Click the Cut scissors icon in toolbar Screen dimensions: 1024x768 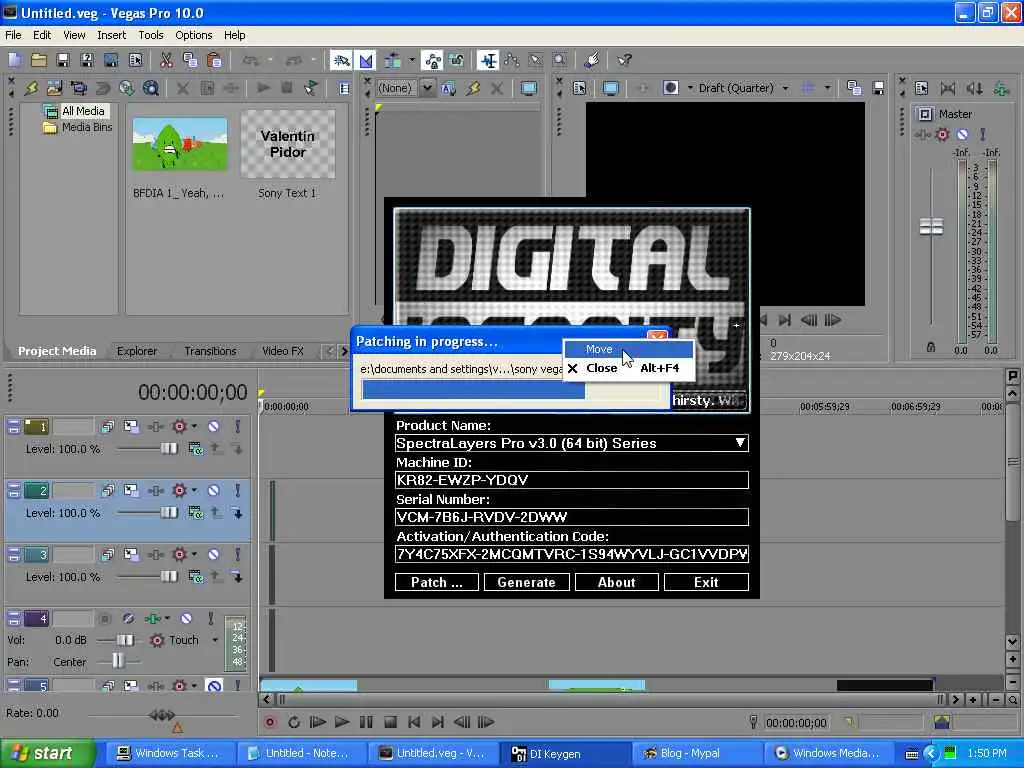coord(166,60)
